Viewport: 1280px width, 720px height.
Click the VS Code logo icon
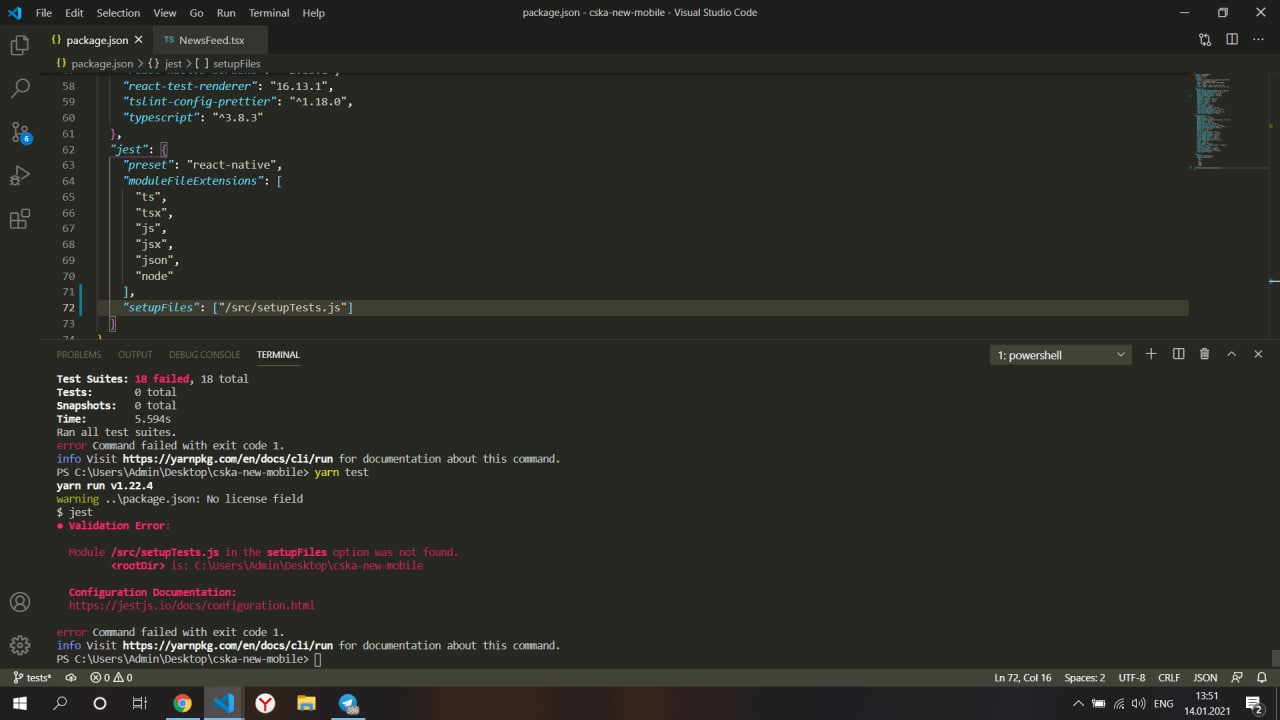point(14,13)
